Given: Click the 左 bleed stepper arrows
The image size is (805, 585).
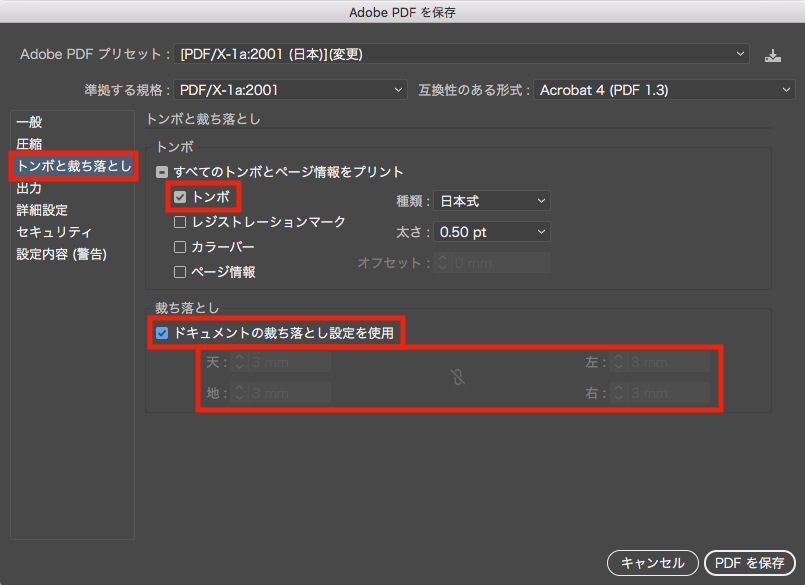Looking at the screenshot, I should (619, 363).
